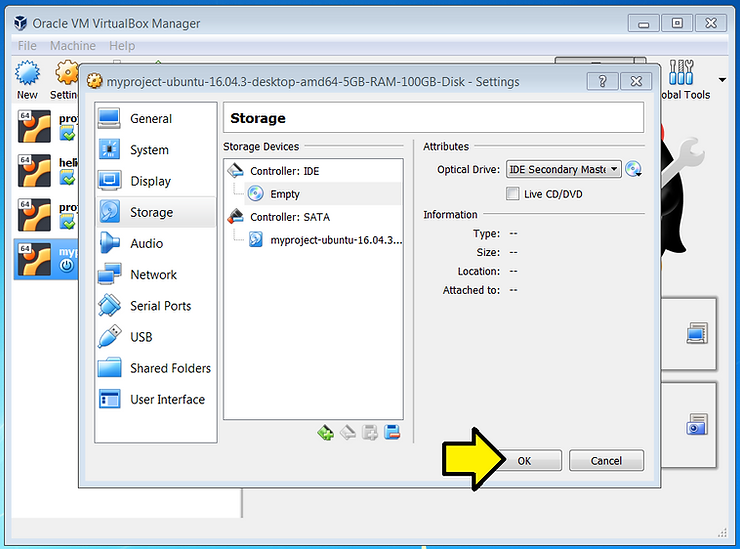
Task: Click the add new storage attachment icon
Action: click(x=370, y=432)
